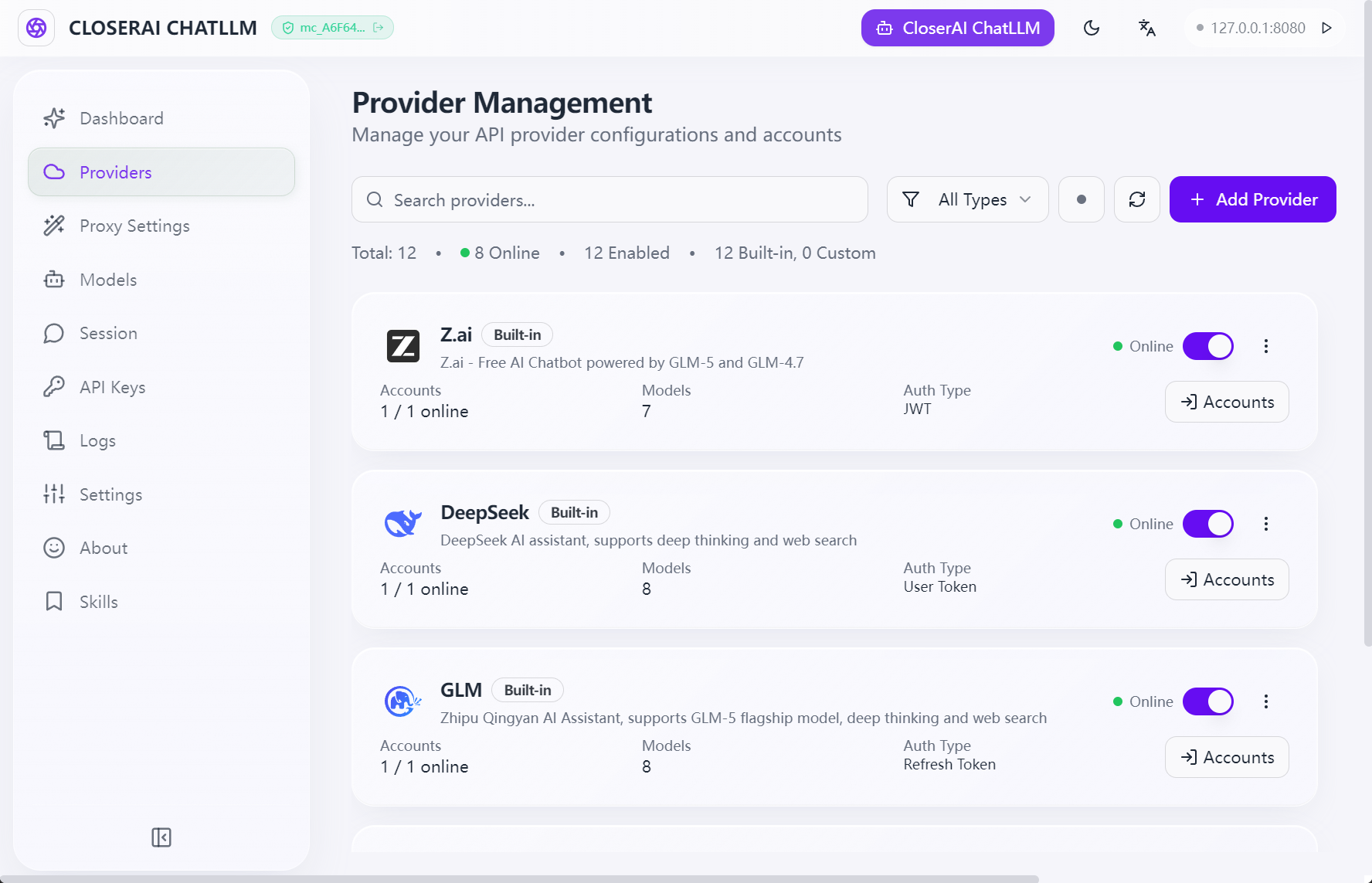Open the Session page

(161, 333)
